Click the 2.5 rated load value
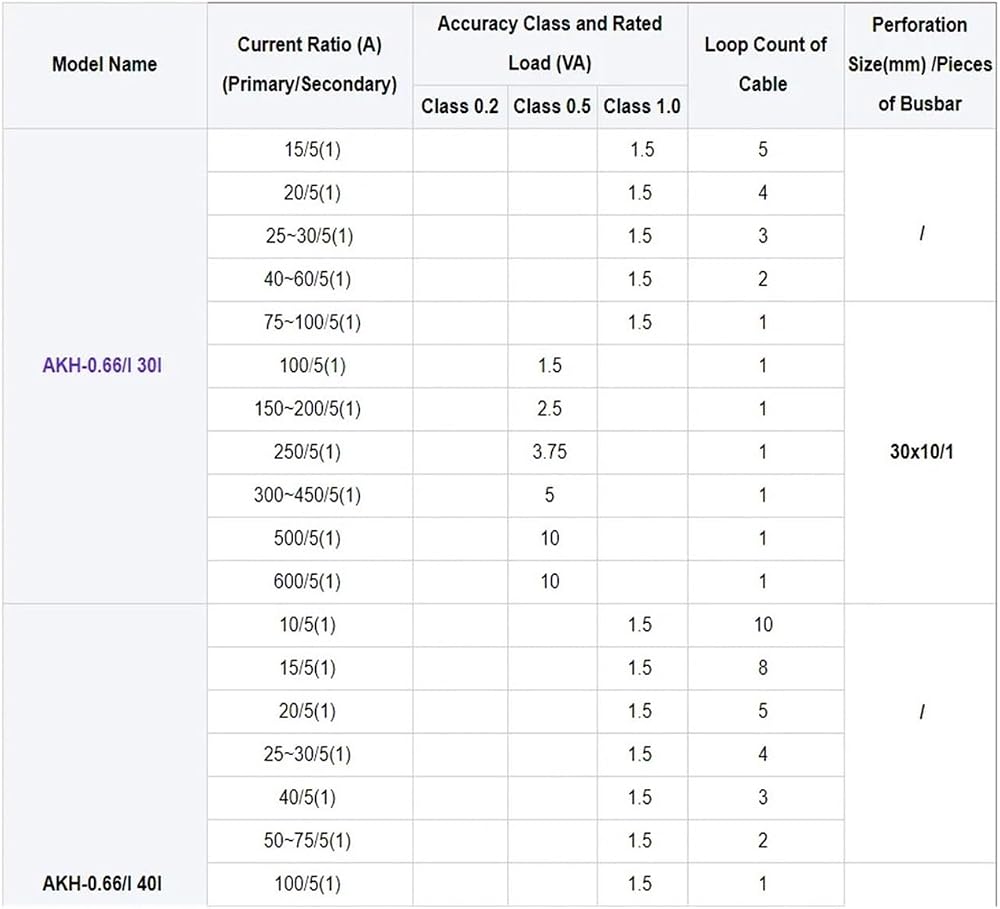This screenshot has height=909, width=1000. [550, 408]
